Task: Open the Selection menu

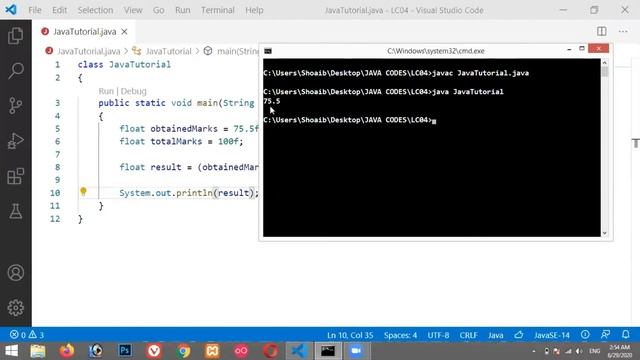Action: click(96, 10)
